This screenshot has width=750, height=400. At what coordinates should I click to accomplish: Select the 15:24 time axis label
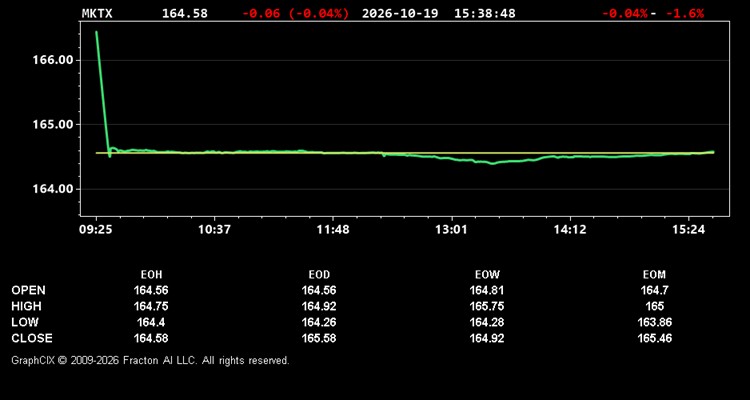tap(688, 230)
